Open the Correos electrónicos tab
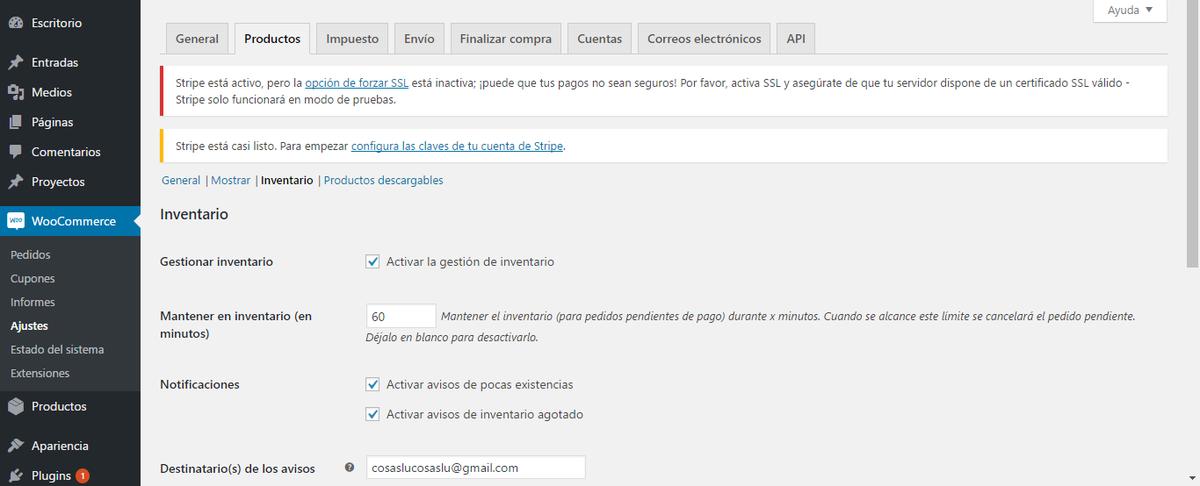Screen dimensions: 1200x486 pyautogui.click(x=704, y=39)
